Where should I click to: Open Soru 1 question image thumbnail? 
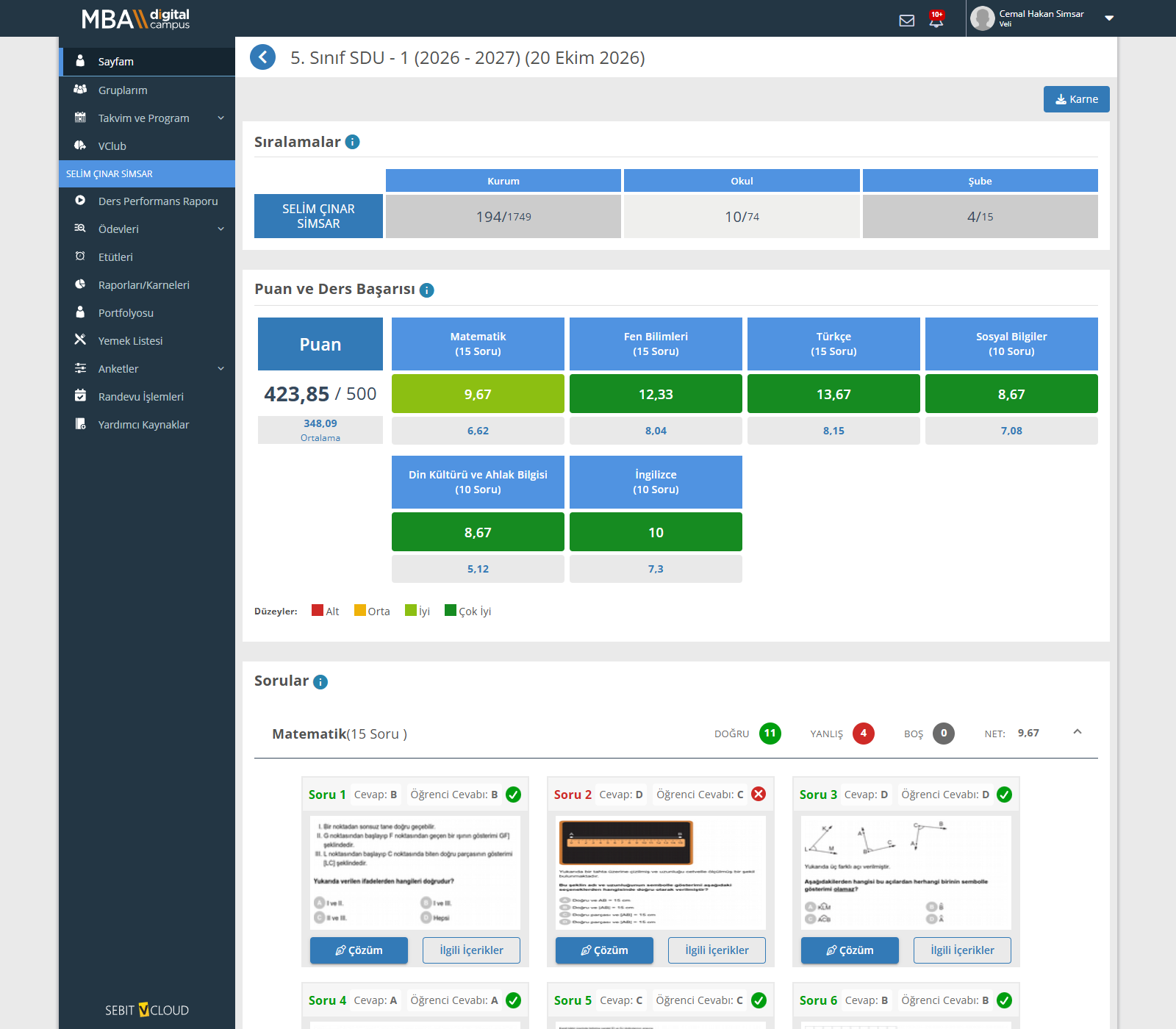(415, 873)
